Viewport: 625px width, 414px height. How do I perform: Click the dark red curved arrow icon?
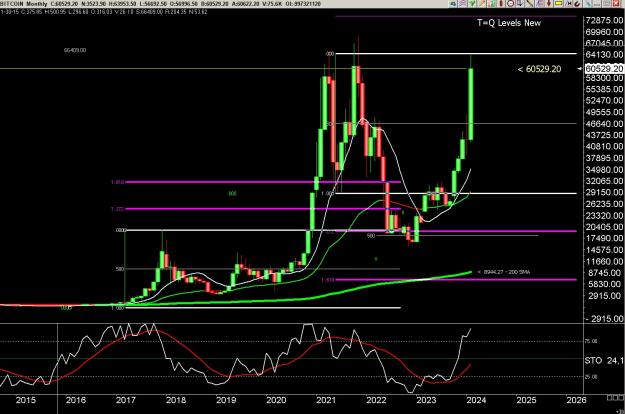tap(577, 4)
